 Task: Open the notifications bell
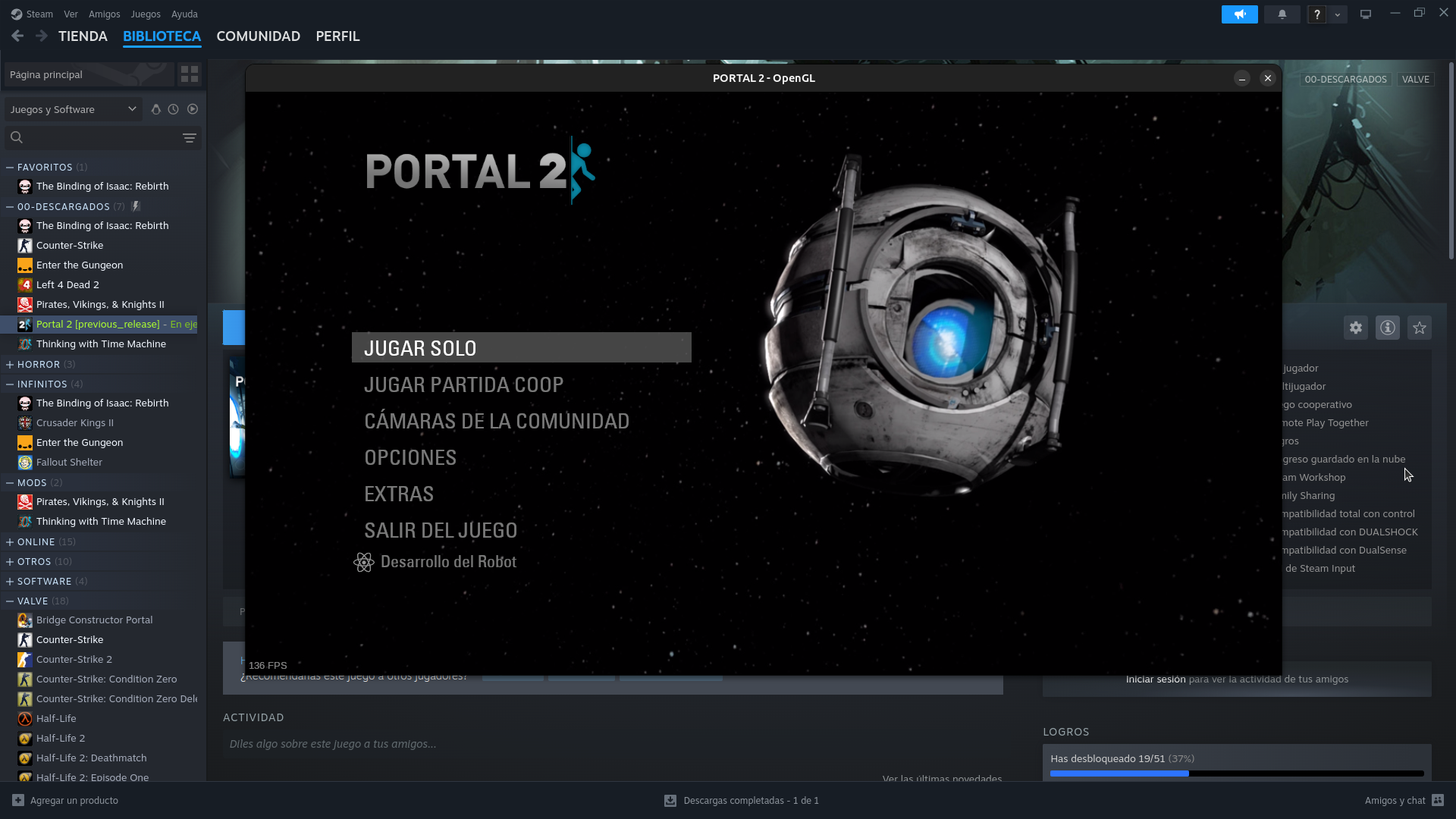(1282, 14)
